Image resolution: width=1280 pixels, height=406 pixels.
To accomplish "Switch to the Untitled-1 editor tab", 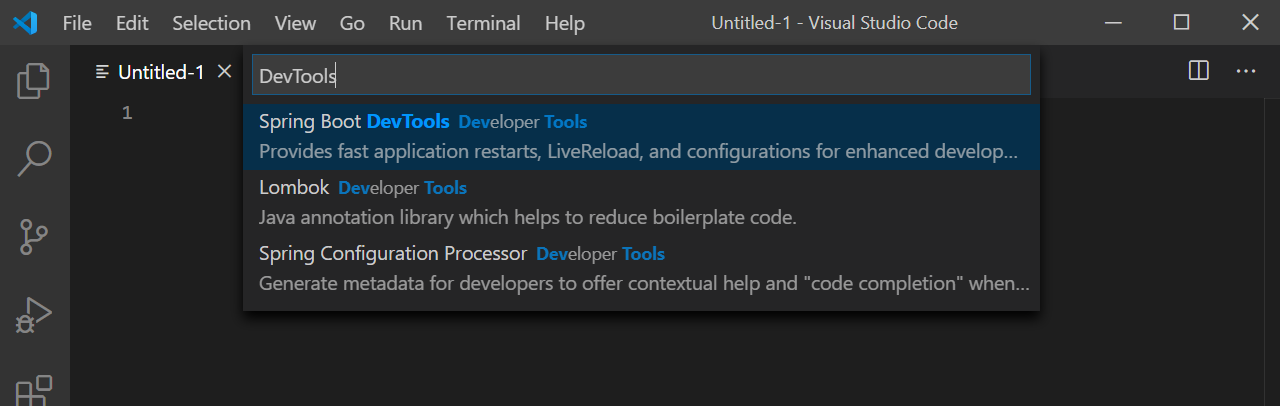I will [x=160, y=72].
